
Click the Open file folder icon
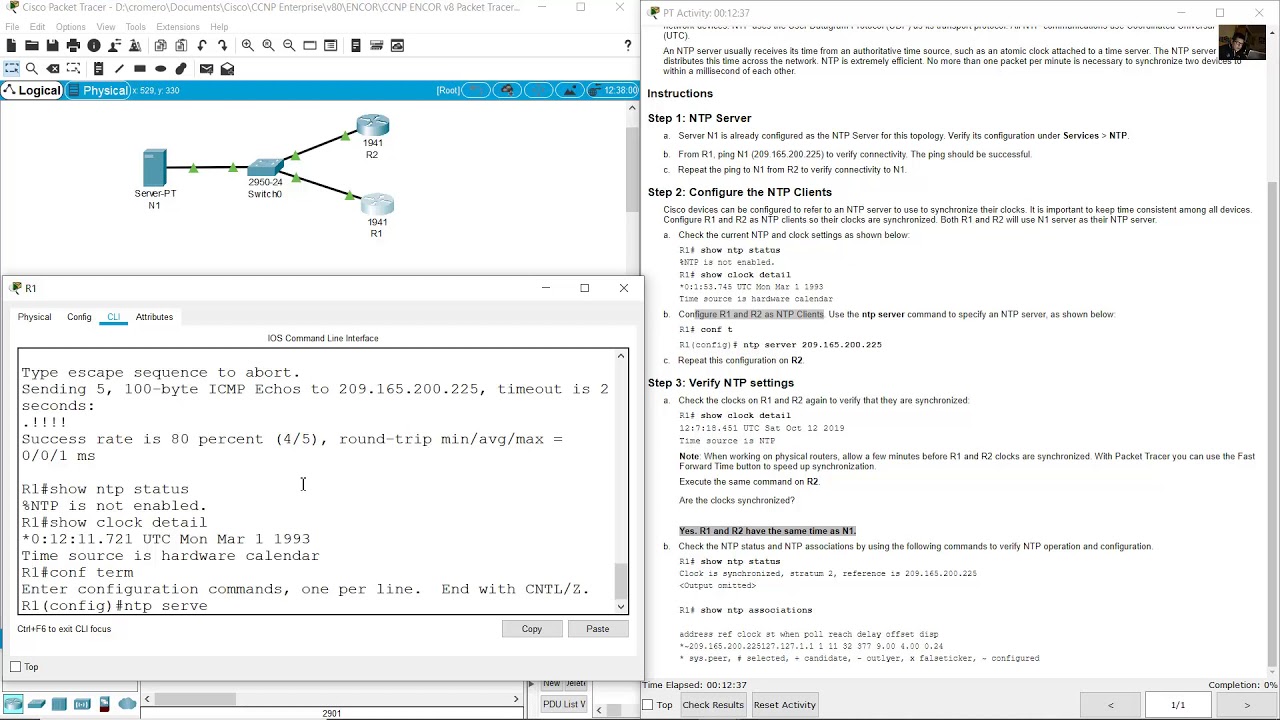pos(32,46)
